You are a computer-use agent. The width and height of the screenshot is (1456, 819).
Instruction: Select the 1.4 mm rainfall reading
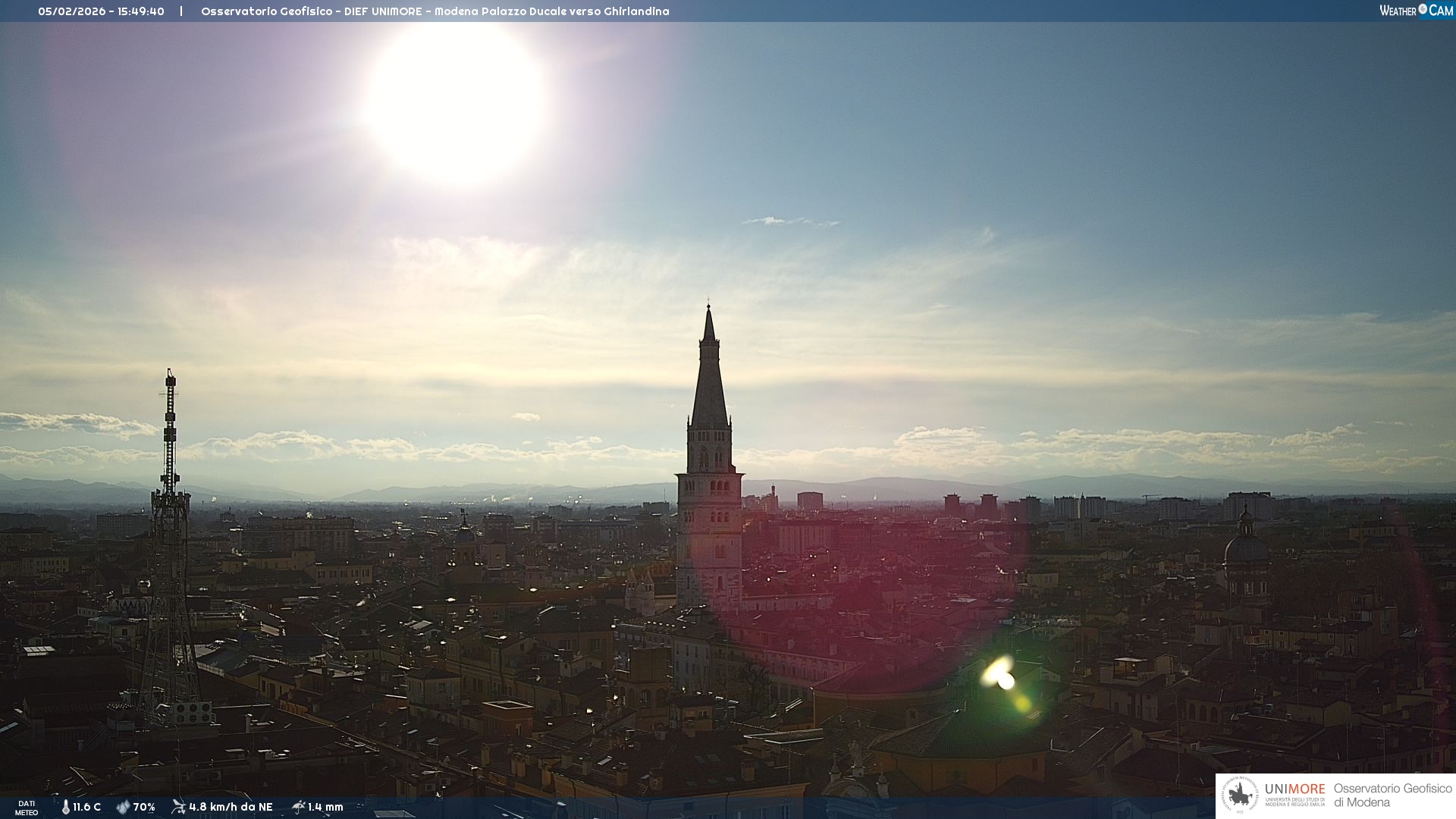coord(325,807)
